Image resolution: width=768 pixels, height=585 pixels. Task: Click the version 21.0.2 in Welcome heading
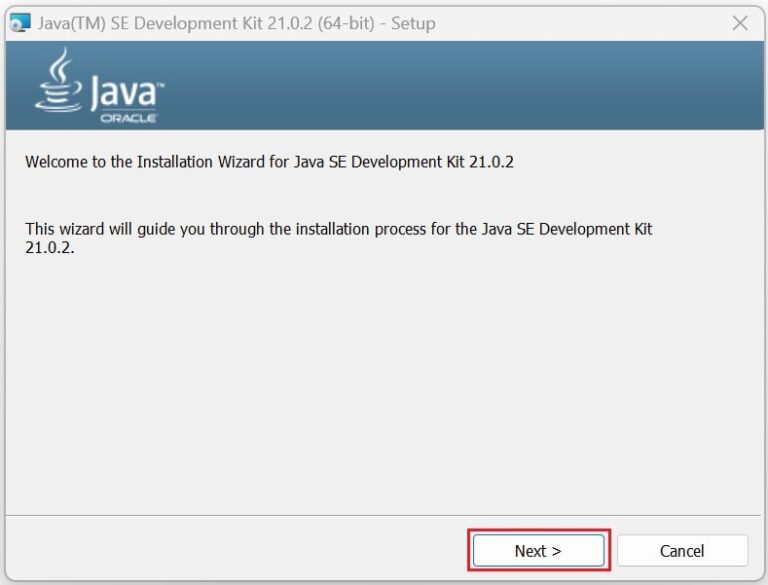point(491,162)
